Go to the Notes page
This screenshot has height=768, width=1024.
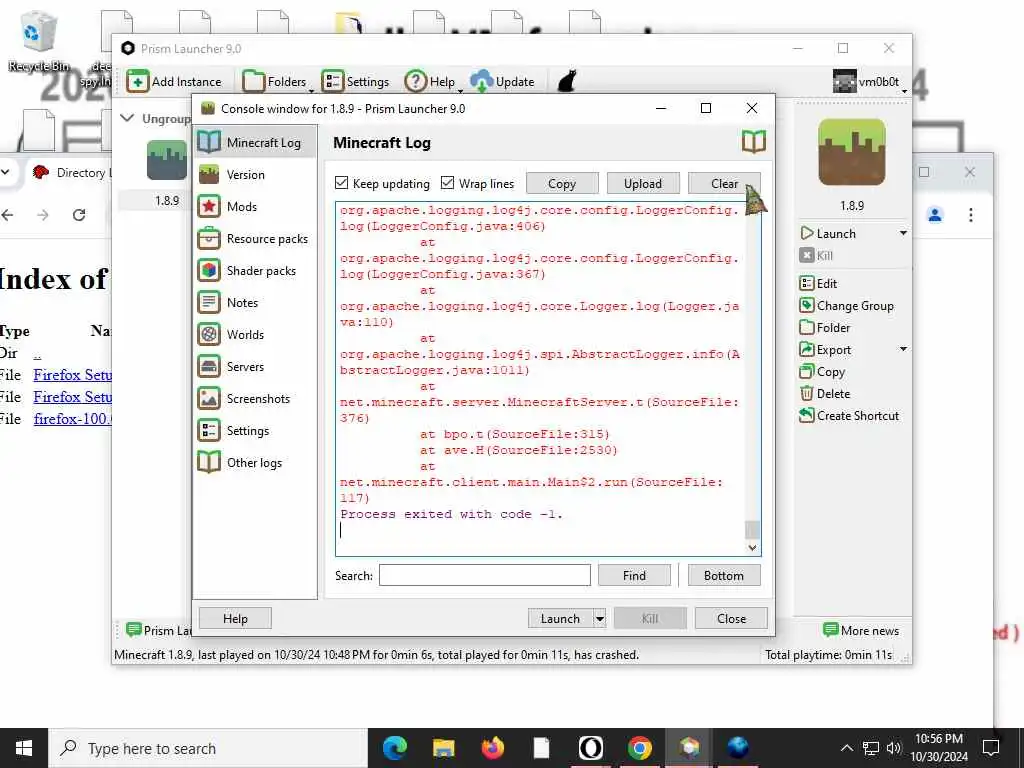(x=255, y=302)
